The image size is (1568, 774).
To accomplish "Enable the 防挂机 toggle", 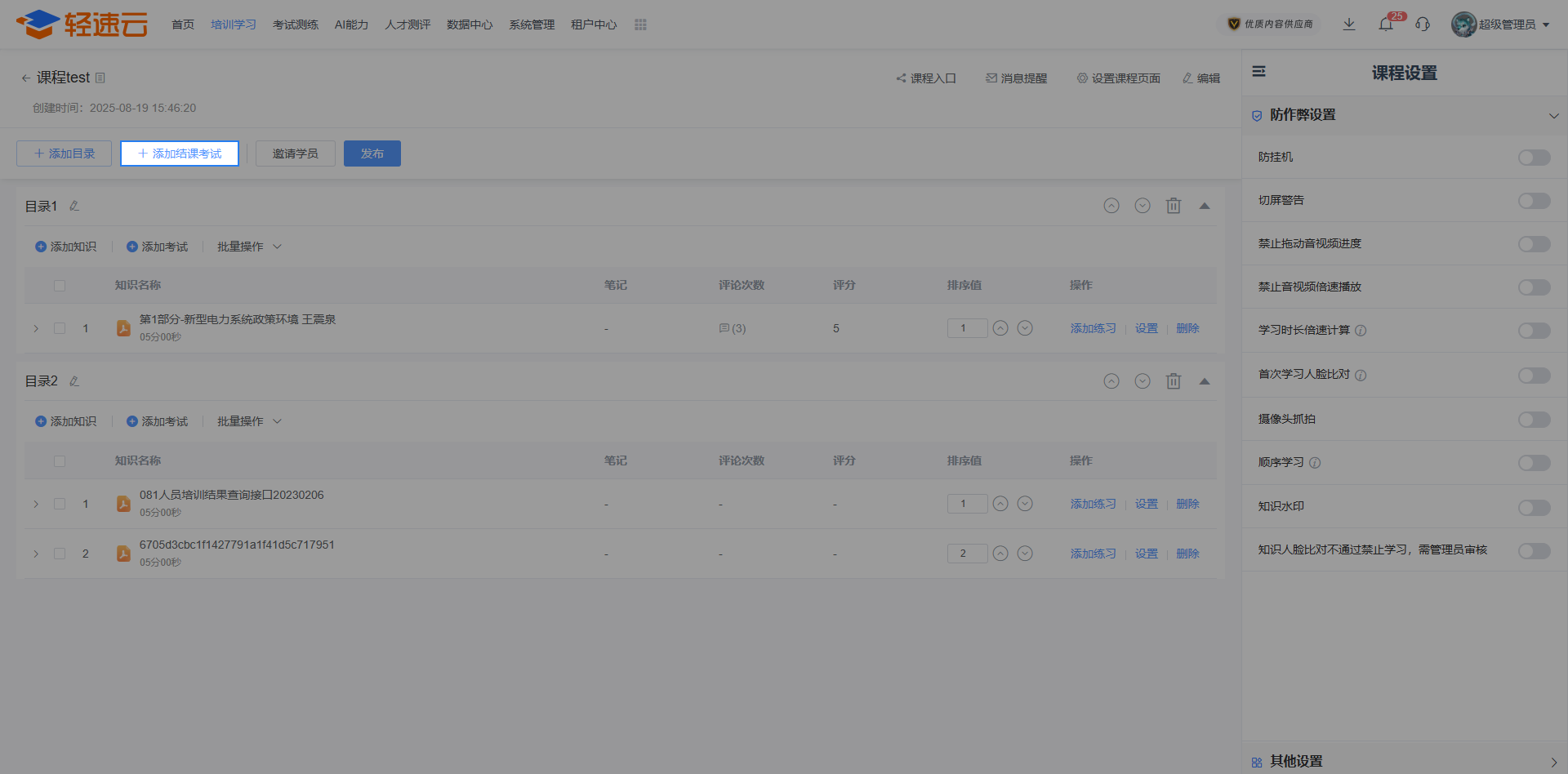I will (x=1534, y=158).
